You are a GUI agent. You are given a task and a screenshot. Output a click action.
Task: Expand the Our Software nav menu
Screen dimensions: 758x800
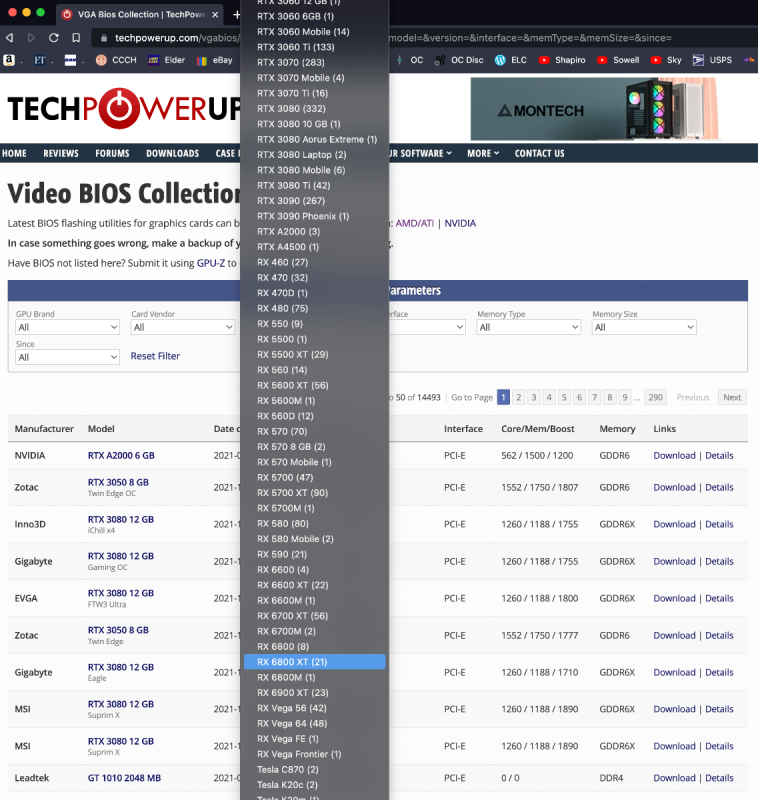(420, 153)
